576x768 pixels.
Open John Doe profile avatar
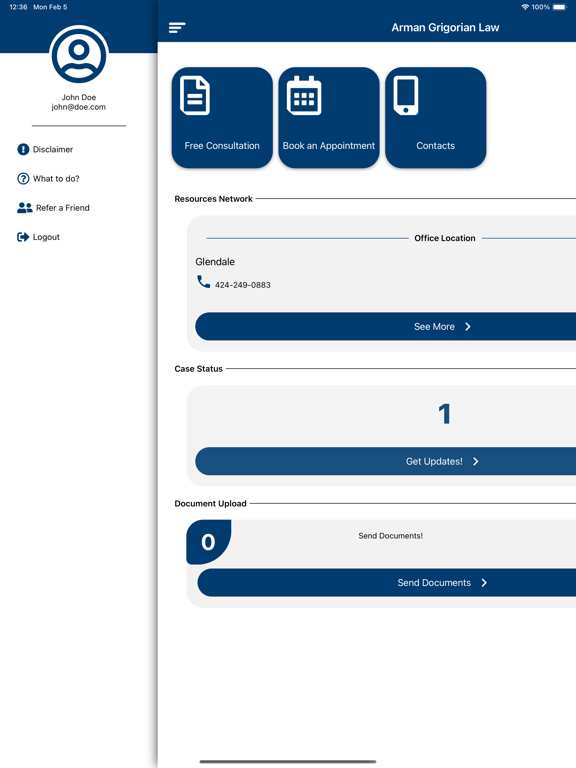pos(79,54)
